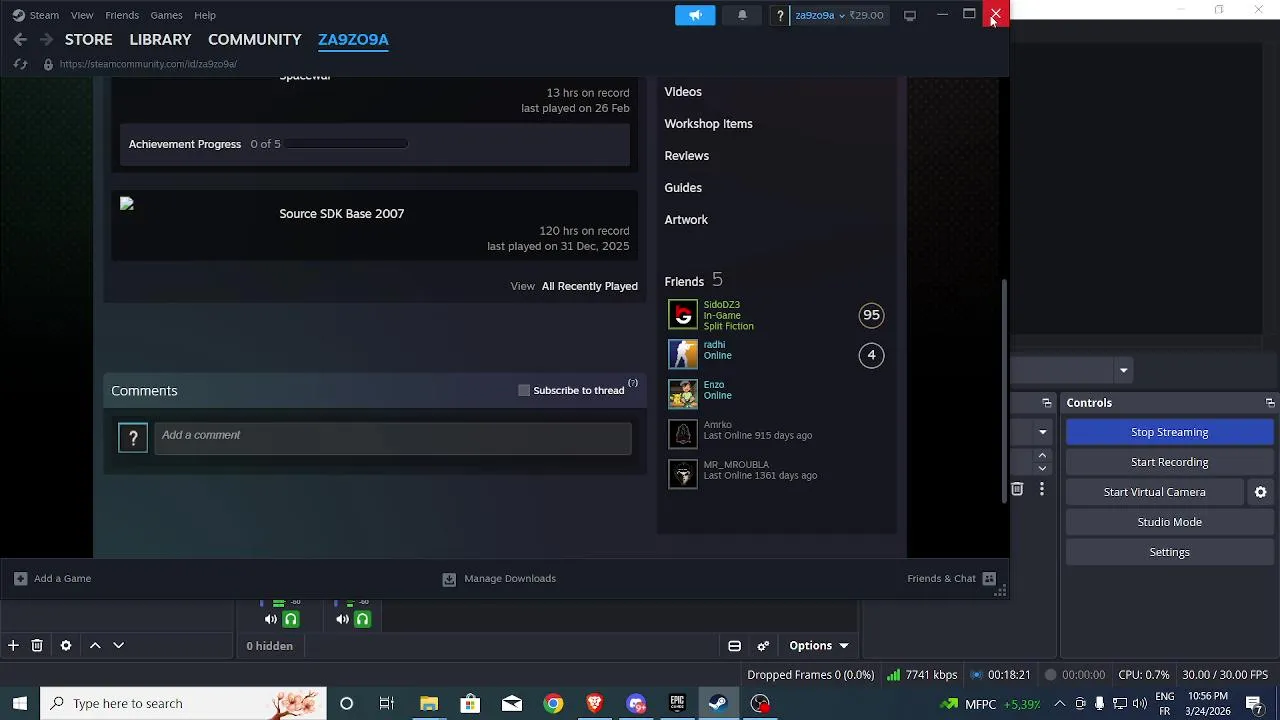Click OBS down chevron left of Start Recording
Viewport: 1280px width, 720px height.
tap(1042, 468)
